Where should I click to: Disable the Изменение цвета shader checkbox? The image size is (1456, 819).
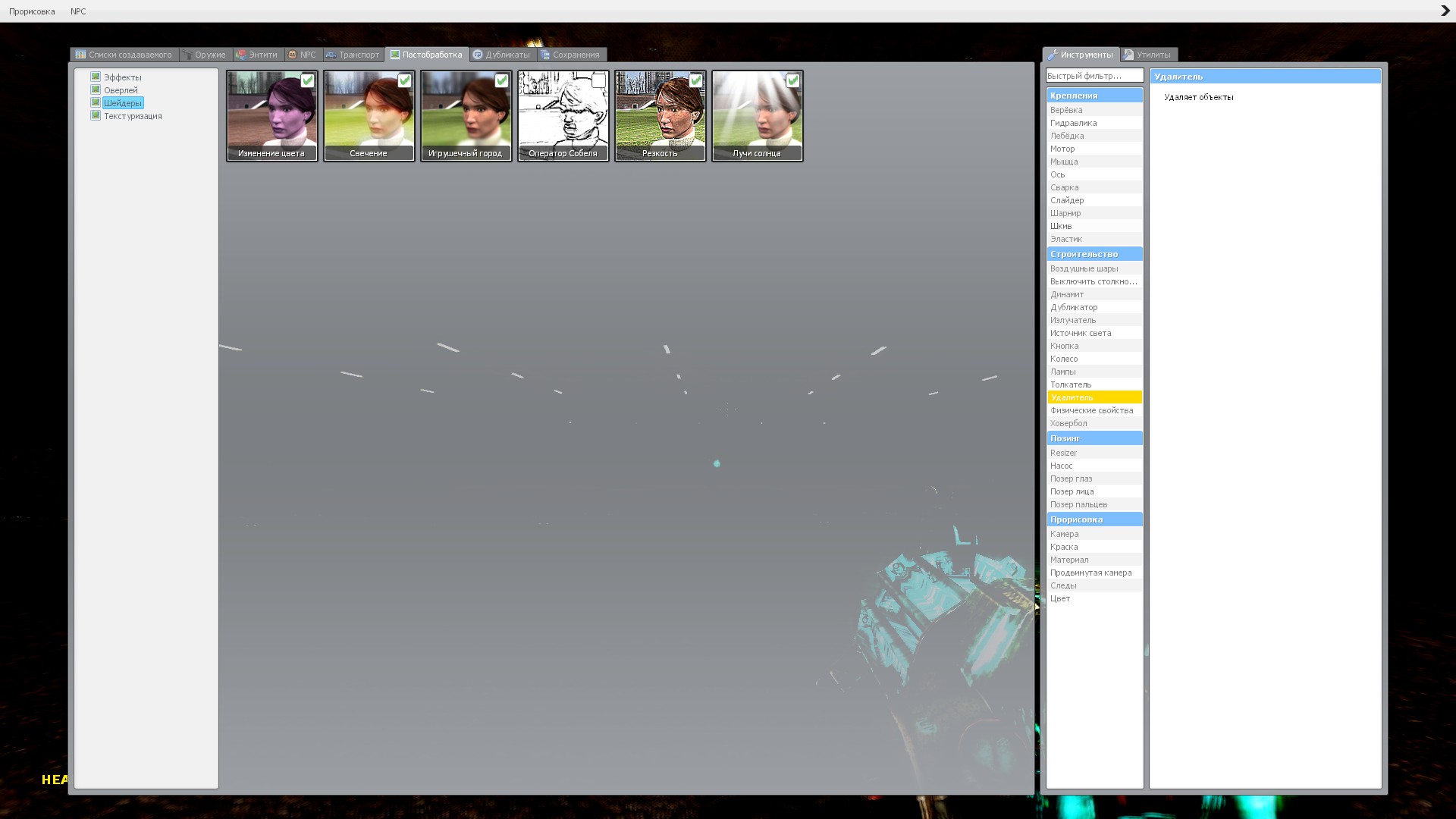307,80
